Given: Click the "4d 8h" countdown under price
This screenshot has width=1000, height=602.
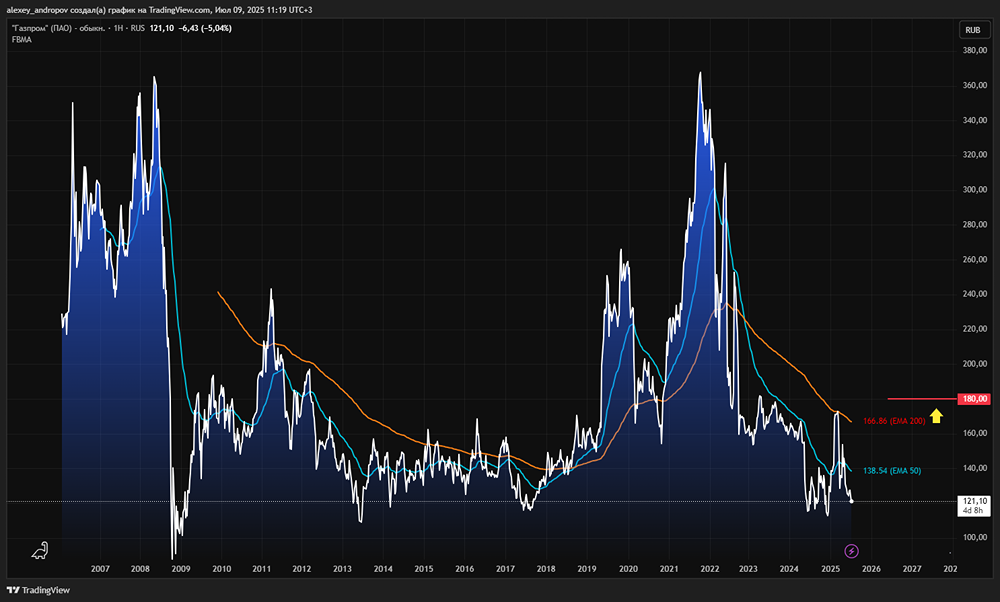Looking at the screenshot, I should click(x=973, y=510).
